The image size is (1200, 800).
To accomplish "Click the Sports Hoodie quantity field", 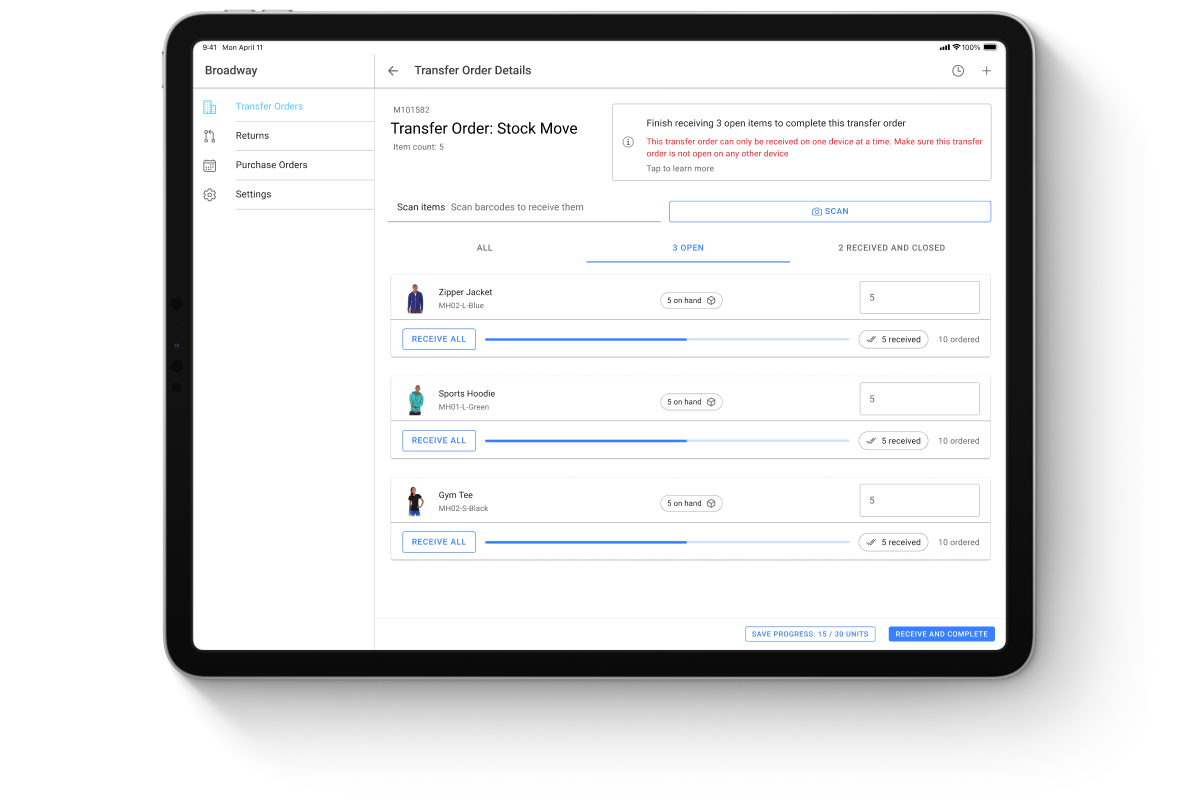I will pos(920,399).
